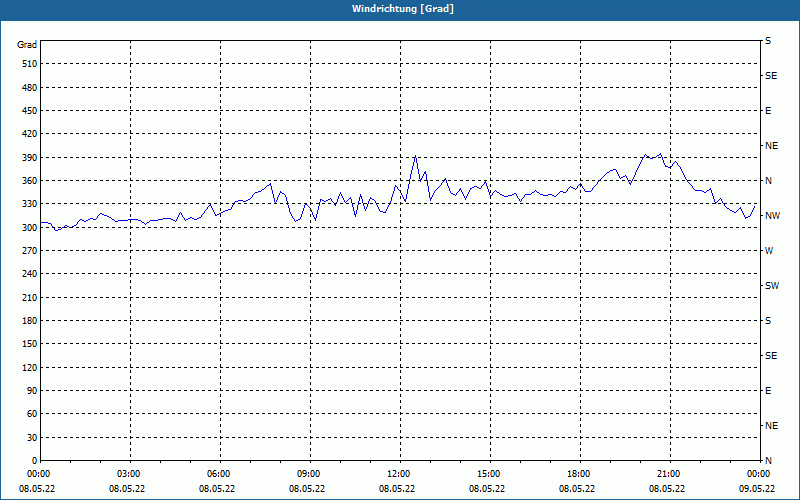800x500 pixels.
Task: Click the '510' y-axis value
Action: coord(30,64)
